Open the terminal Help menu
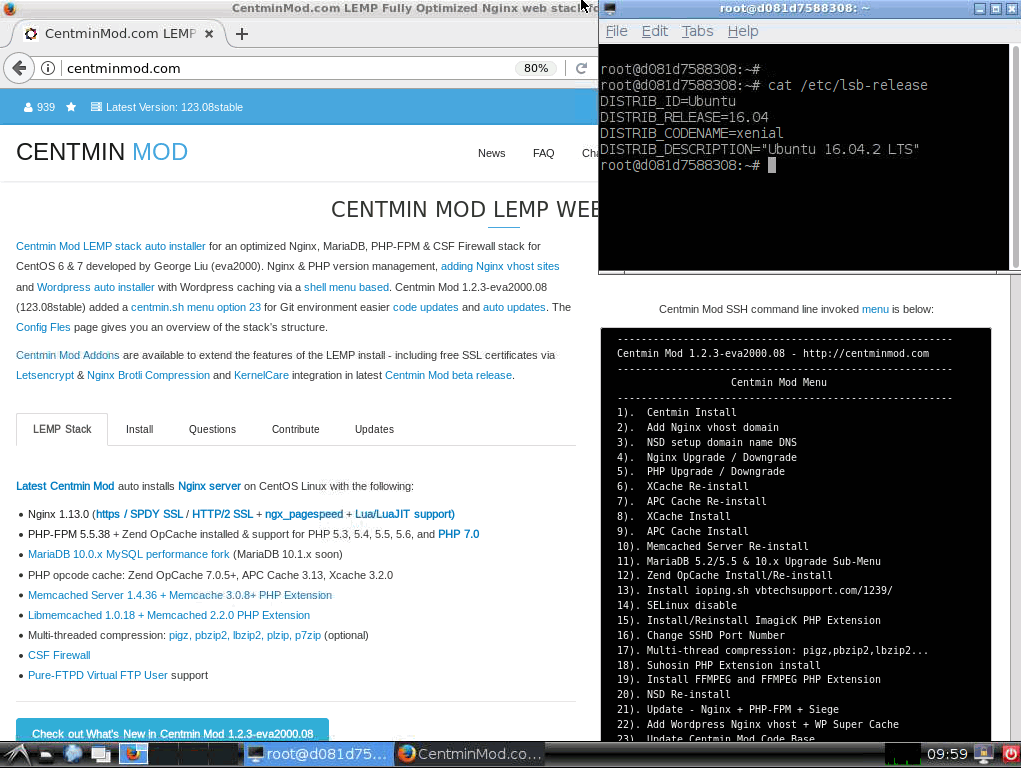The image size is (1021, 768). pyautogui.click(x=743, y=31)
